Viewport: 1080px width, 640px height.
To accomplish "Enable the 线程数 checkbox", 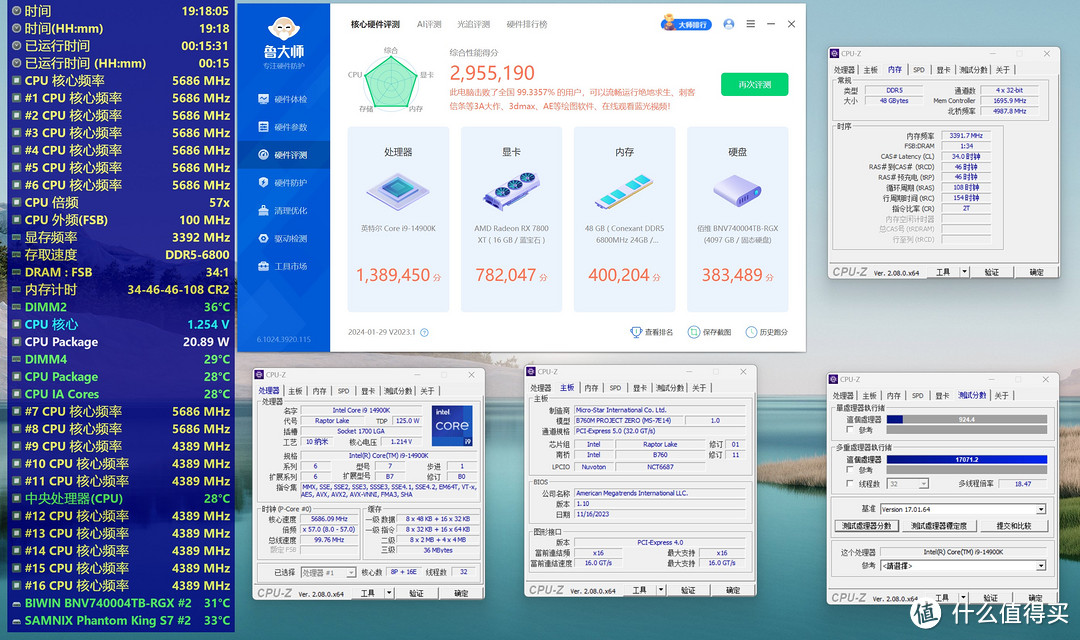I will tap(850, 484).
